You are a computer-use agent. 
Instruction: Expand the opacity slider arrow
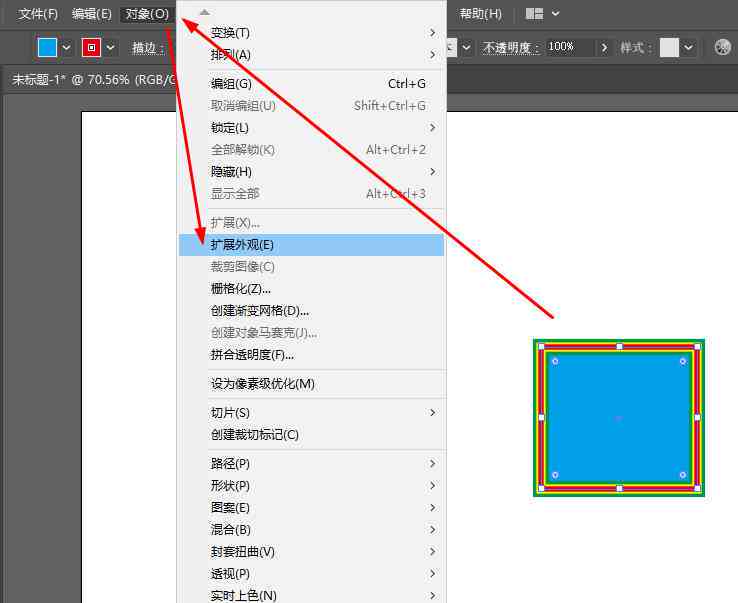tap(604, 48)
